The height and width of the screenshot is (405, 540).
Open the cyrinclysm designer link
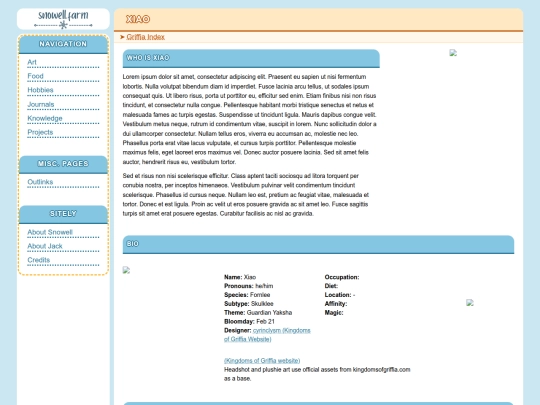click(x=267, y=335)
